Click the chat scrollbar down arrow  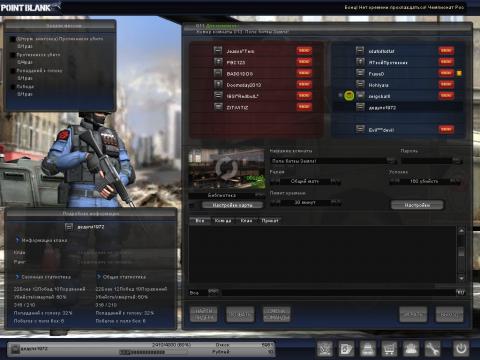(x=461, y=278)
